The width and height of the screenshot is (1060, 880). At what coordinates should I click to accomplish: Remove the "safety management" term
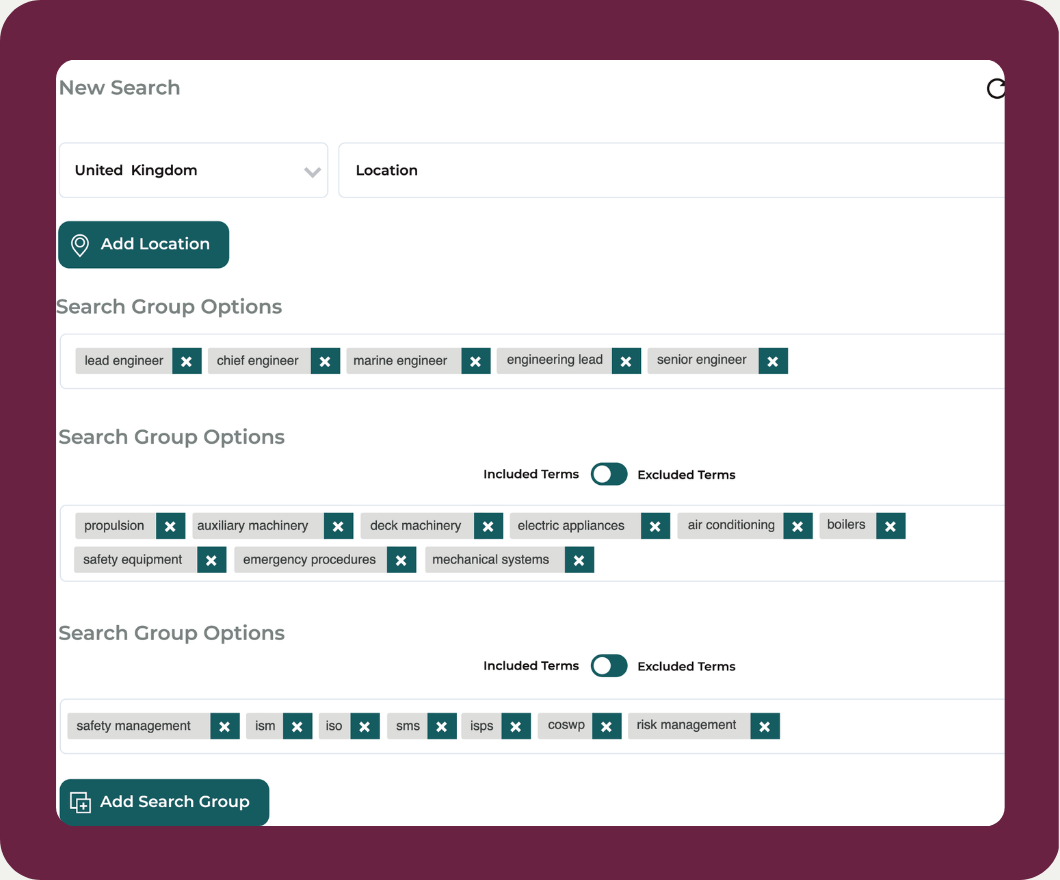click(224, 726)
